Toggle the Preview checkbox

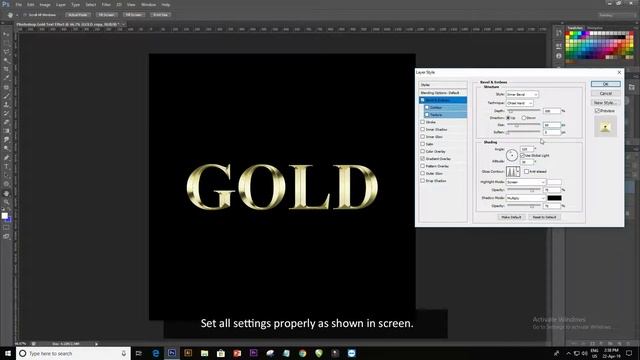tap(597, 111)
